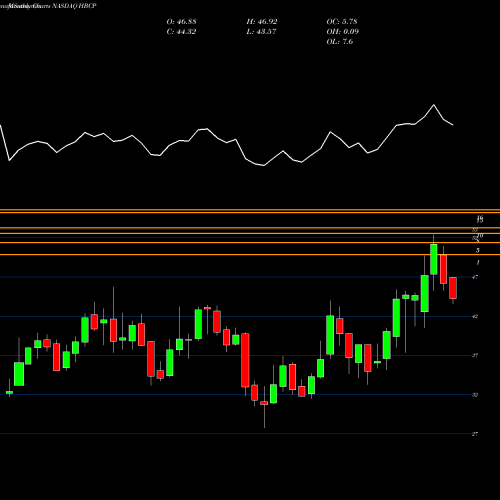
Task: Click the 'OH: 0.09' reading
Action: [x=342, y=32]
